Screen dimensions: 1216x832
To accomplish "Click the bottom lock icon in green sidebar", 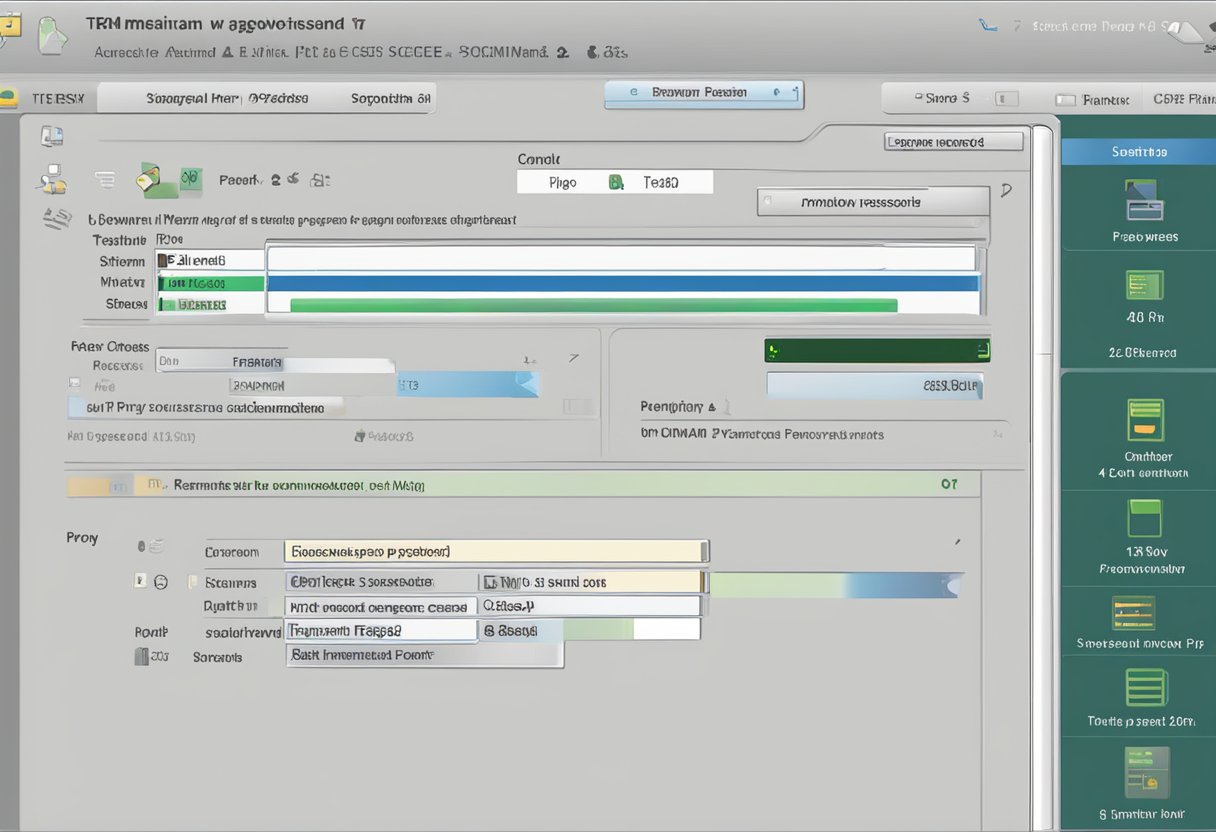I will [1145, 773].
